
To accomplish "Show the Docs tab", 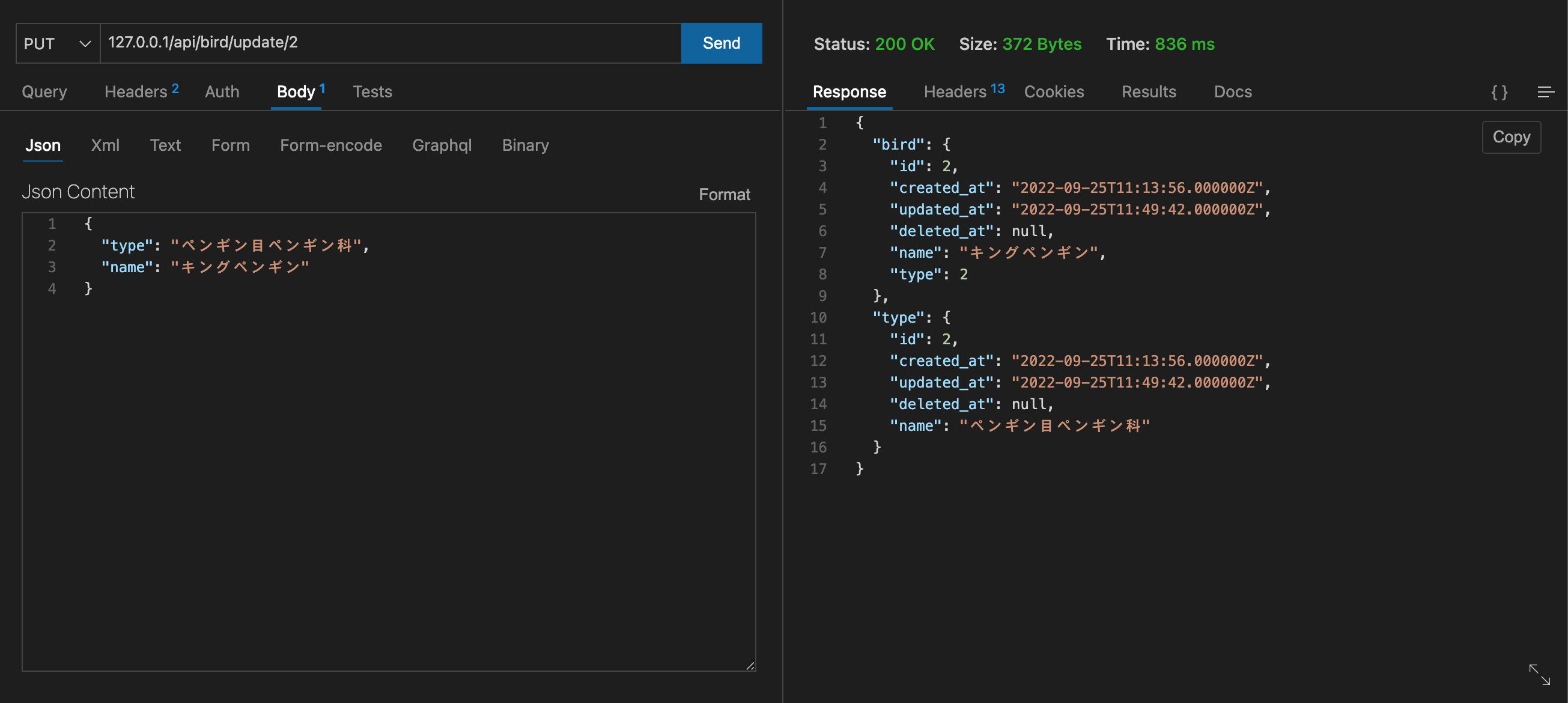I will tap(1233, 92).
